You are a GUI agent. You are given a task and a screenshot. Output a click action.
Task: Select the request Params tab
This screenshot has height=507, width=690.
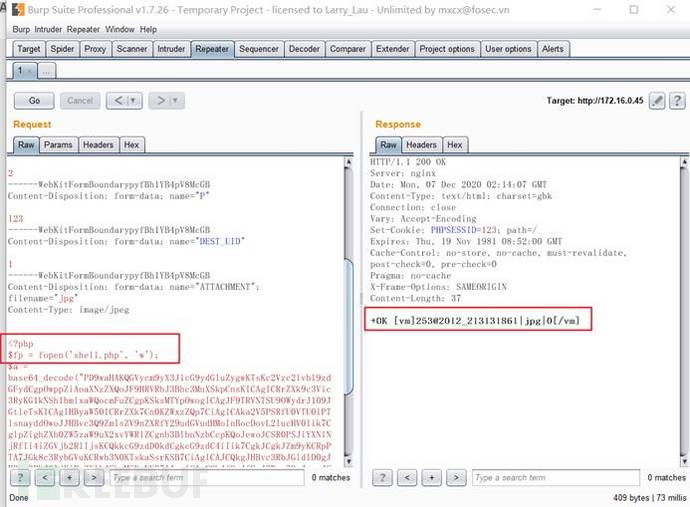(x=58, y=145)
